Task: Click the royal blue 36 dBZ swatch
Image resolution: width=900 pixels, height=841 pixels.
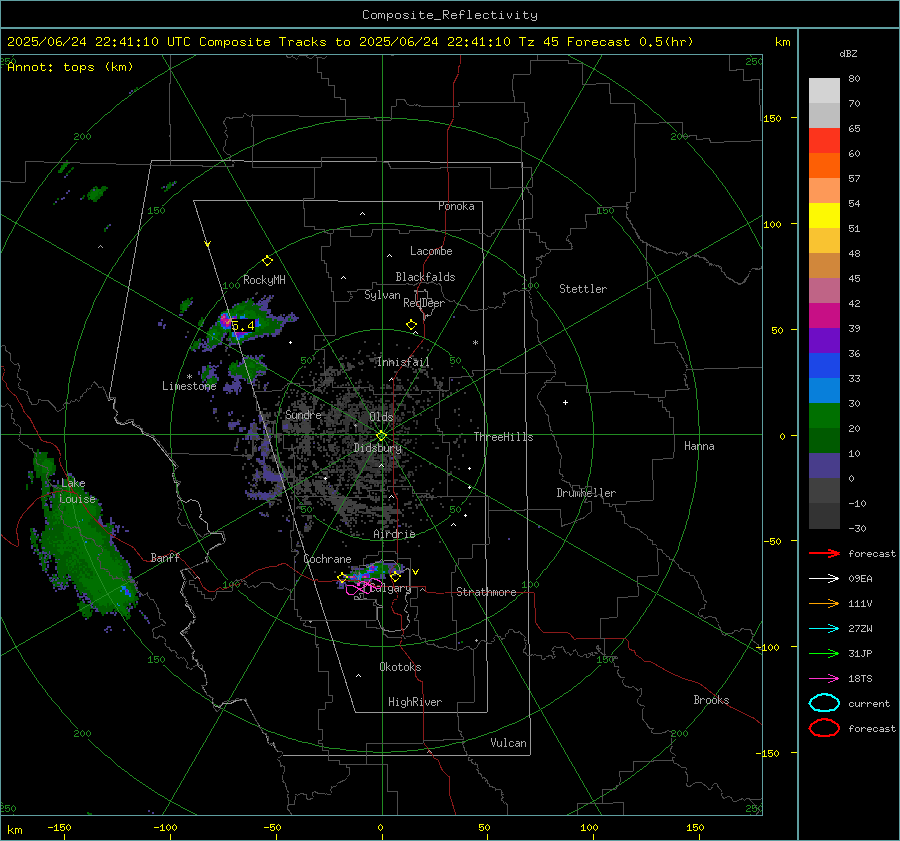Action: click(x=824, y=366)
